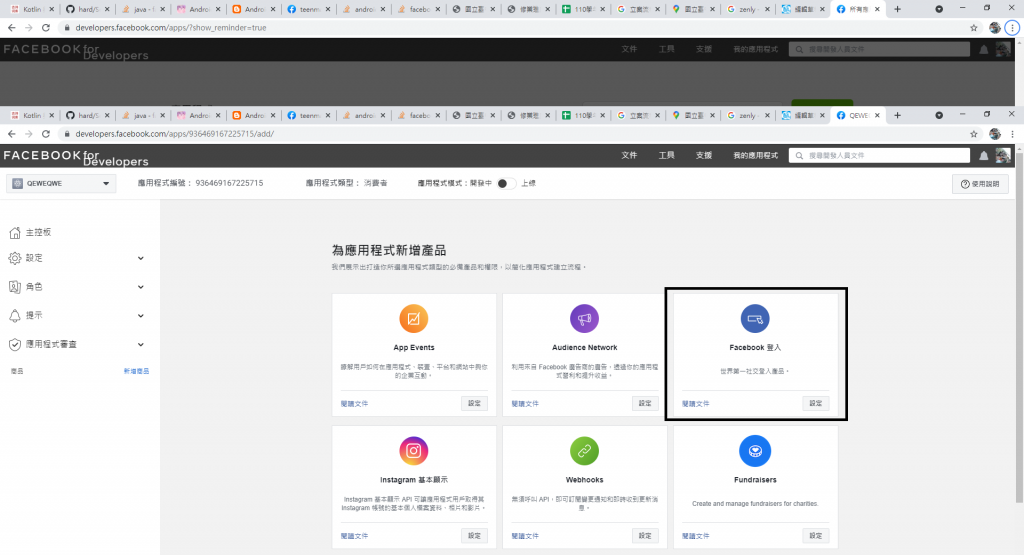Open tab search dropdown in upper window
Viewport: 1024px width, 555px height.
click(938, 9)
